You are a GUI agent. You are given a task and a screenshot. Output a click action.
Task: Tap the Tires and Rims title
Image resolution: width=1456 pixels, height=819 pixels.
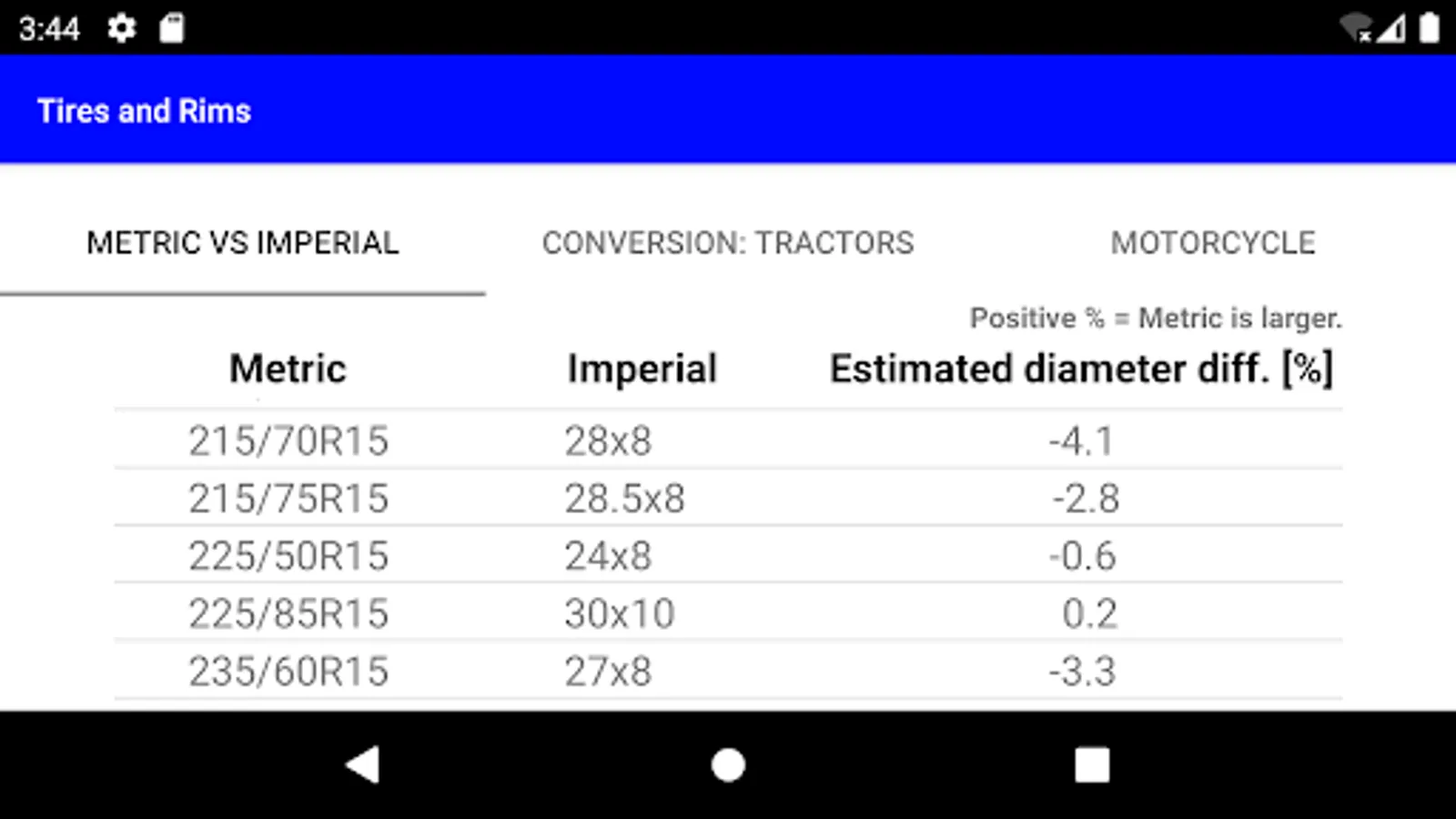pos(144,111)
